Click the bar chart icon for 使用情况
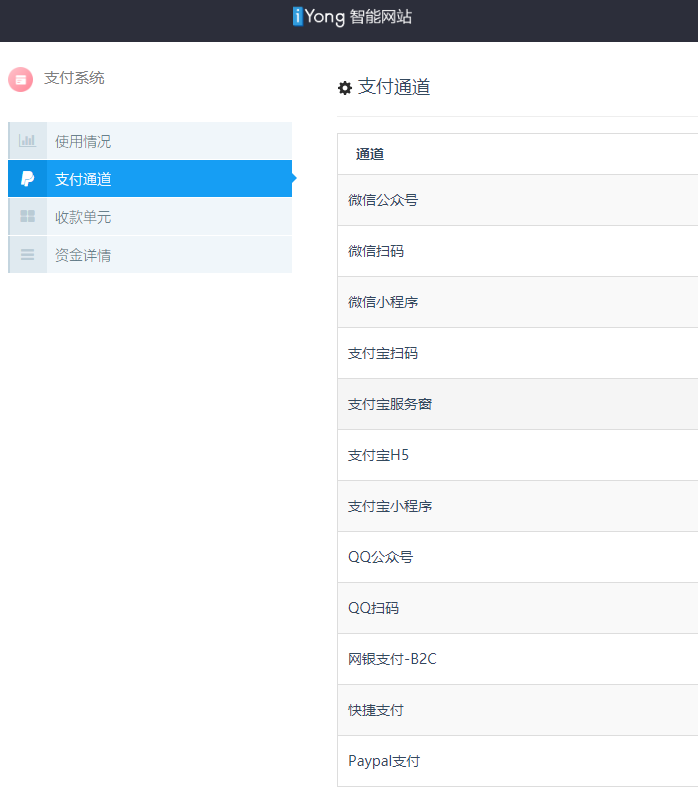The image size is (698, 805). [27, 141]
